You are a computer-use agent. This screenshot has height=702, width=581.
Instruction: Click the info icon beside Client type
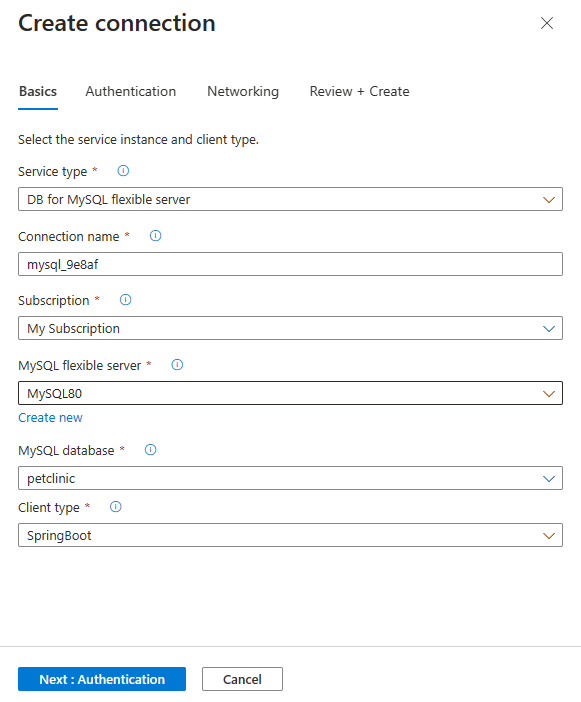[x=115, y=506]
